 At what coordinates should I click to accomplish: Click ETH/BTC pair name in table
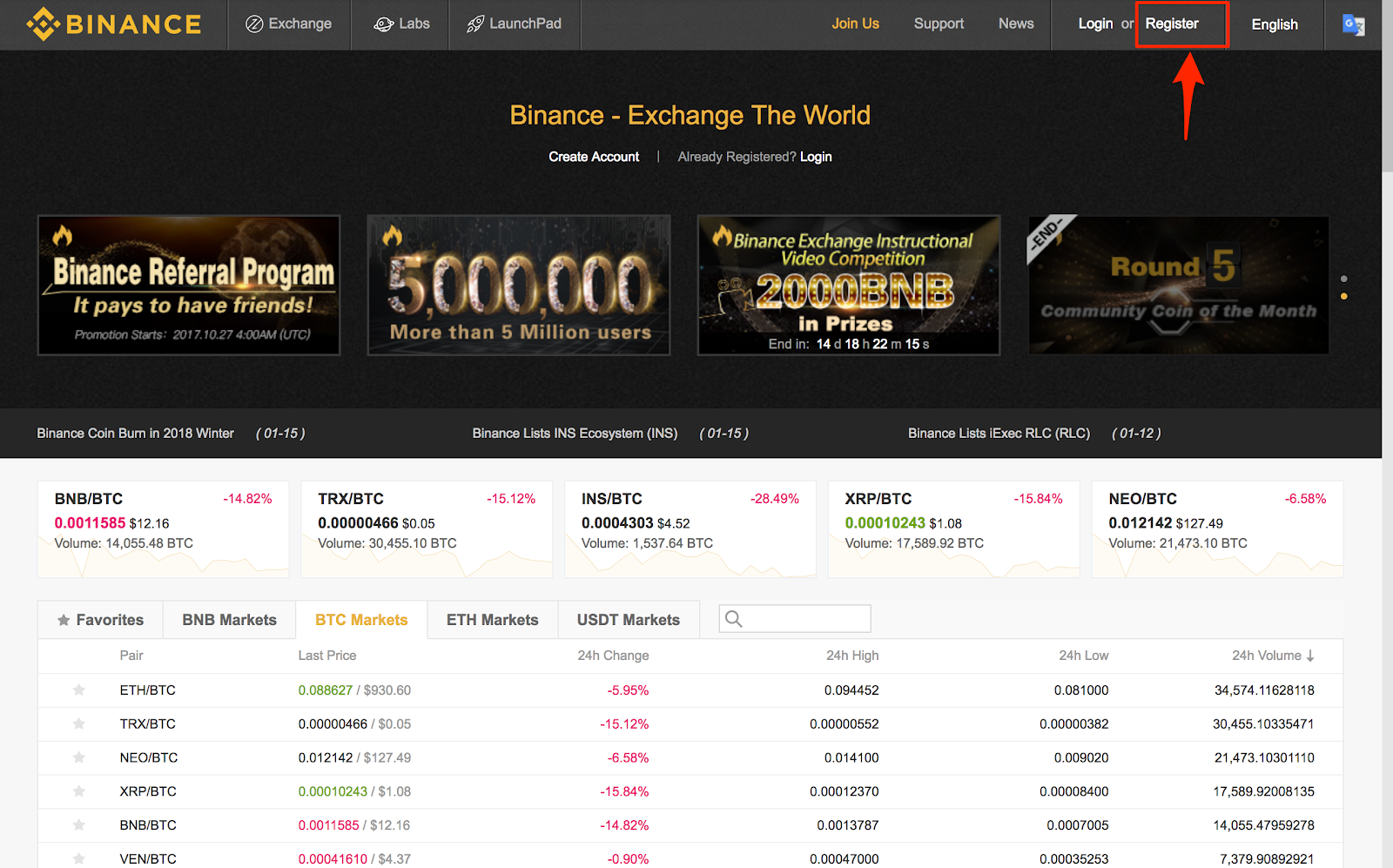click(148, 690)
